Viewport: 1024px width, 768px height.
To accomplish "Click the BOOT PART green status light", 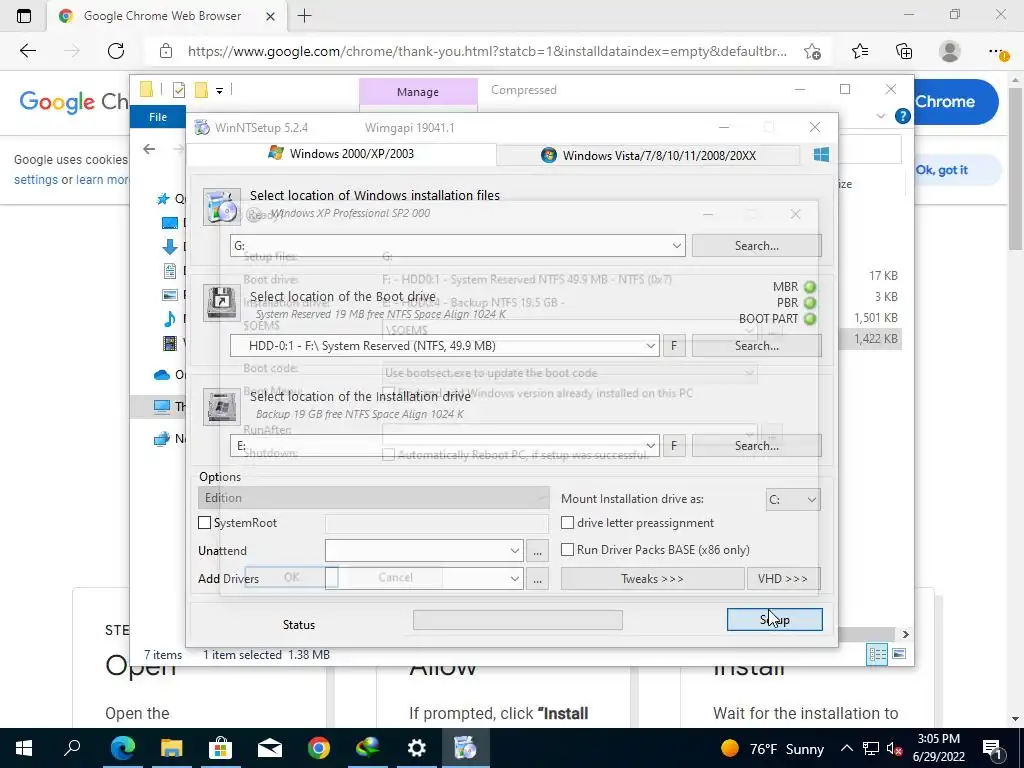I will tap(810, 319).
